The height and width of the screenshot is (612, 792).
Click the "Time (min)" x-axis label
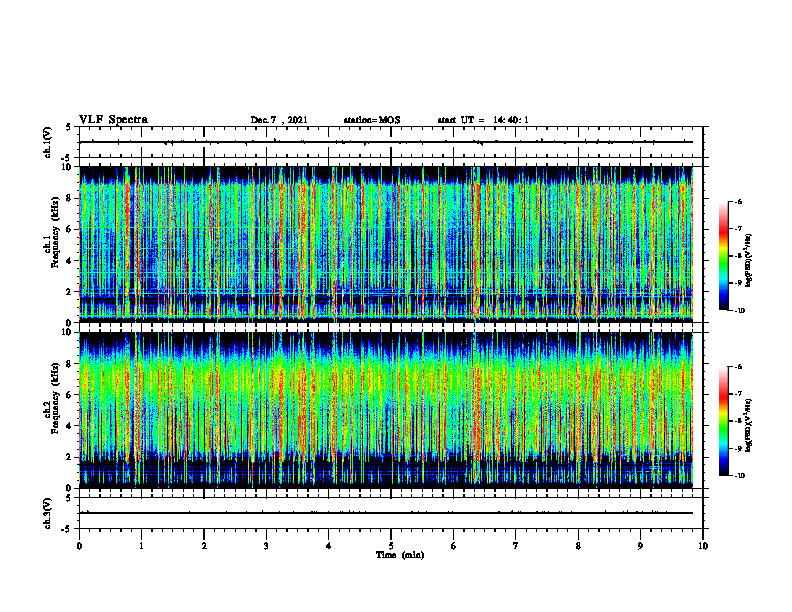(400, 555)
